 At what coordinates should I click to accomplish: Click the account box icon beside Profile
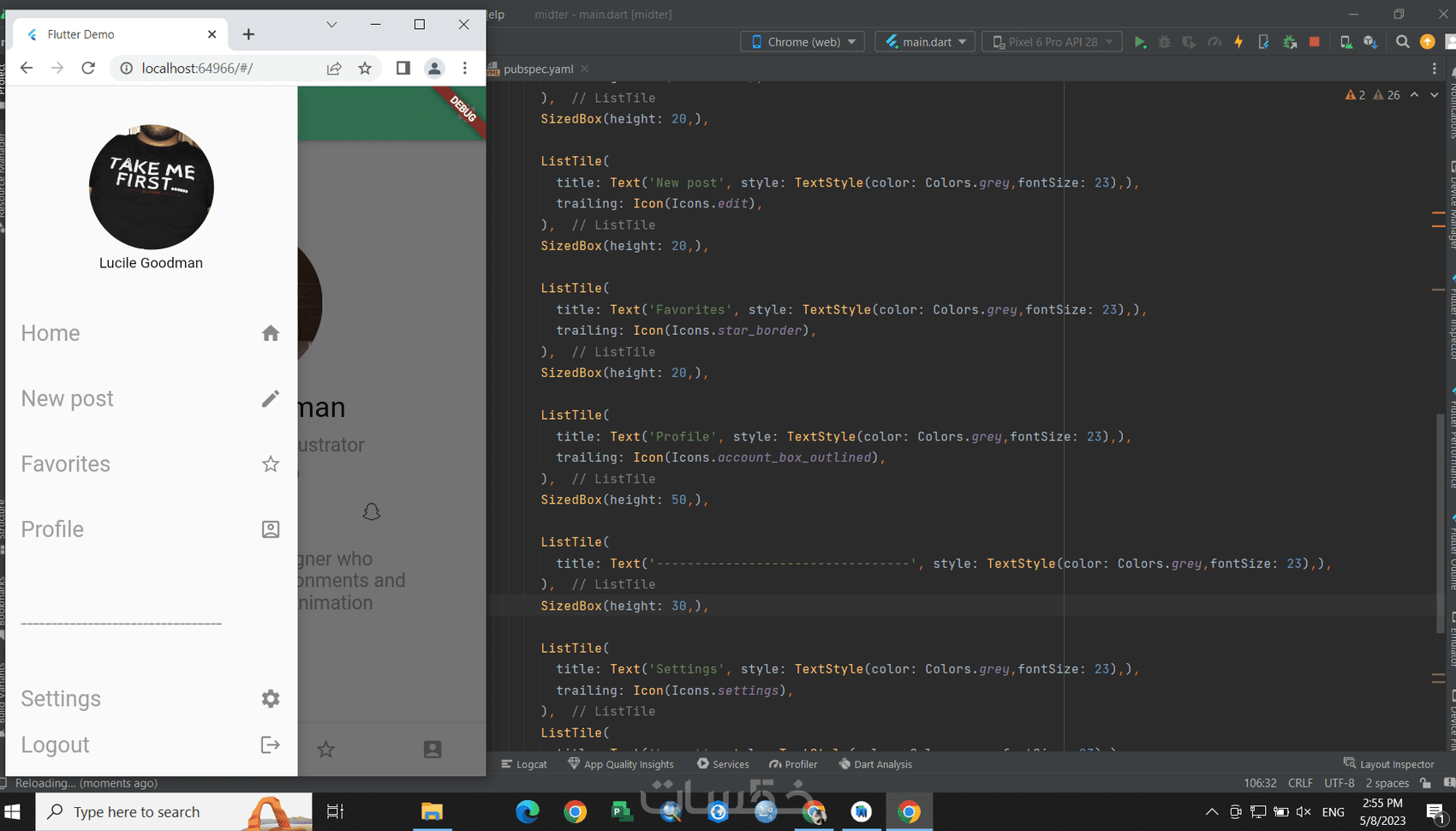tap(271, 529)
